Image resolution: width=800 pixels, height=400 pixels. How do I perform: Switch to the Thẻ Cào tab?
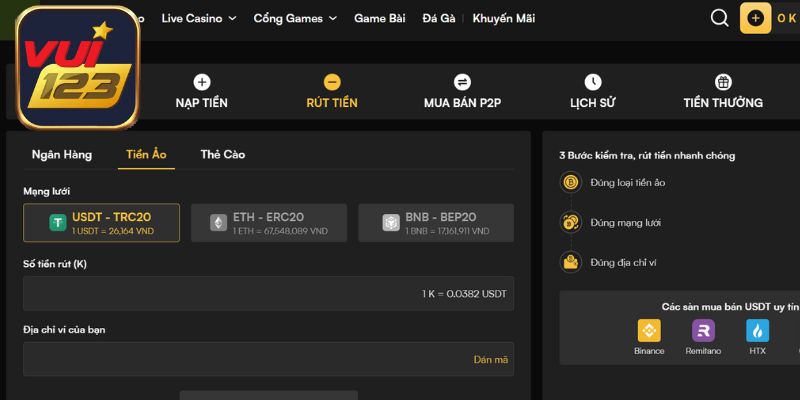[222, 154]
